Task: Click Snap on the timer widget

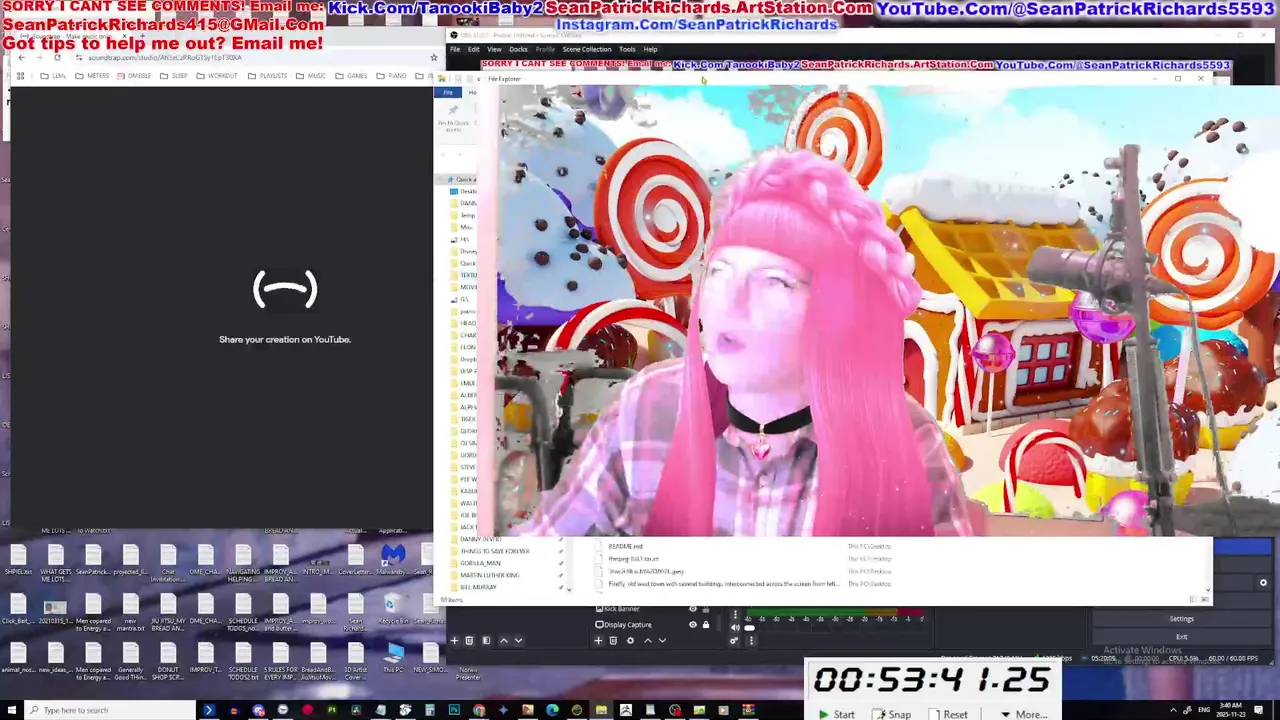Action: (x=892, y=714)
